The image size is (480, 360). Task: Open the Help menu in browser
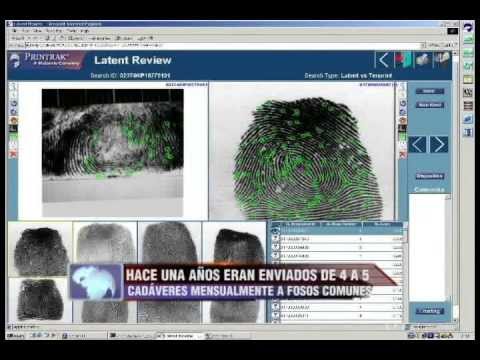point(84,31)
